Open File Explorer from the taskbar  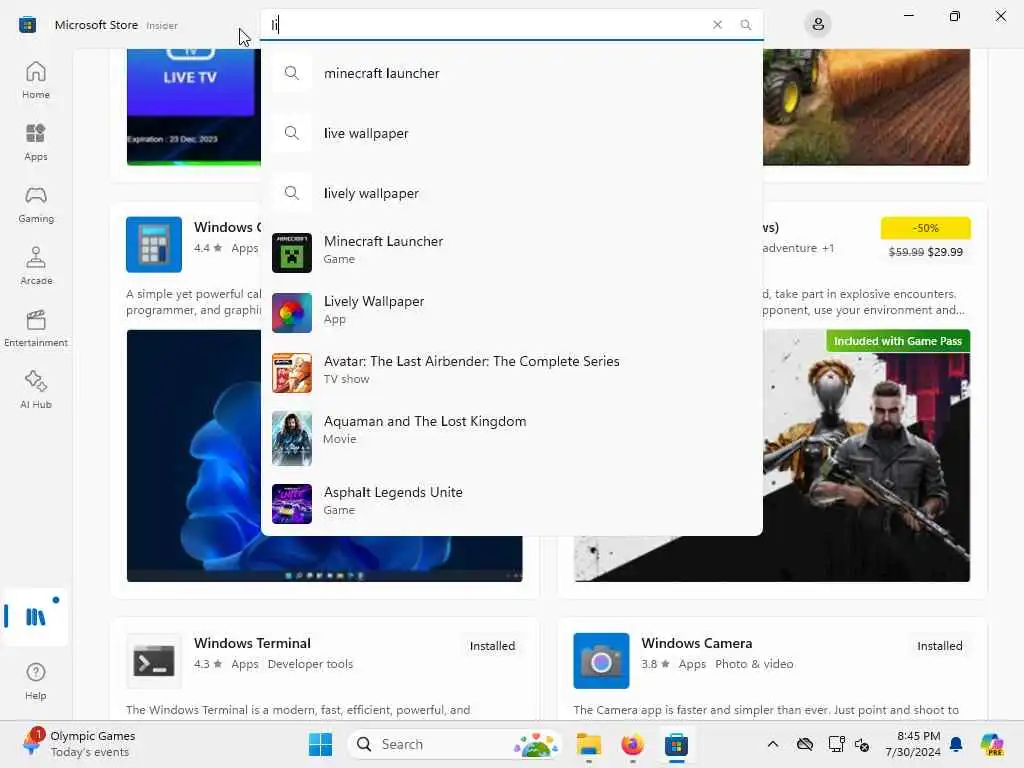[588, 744]
